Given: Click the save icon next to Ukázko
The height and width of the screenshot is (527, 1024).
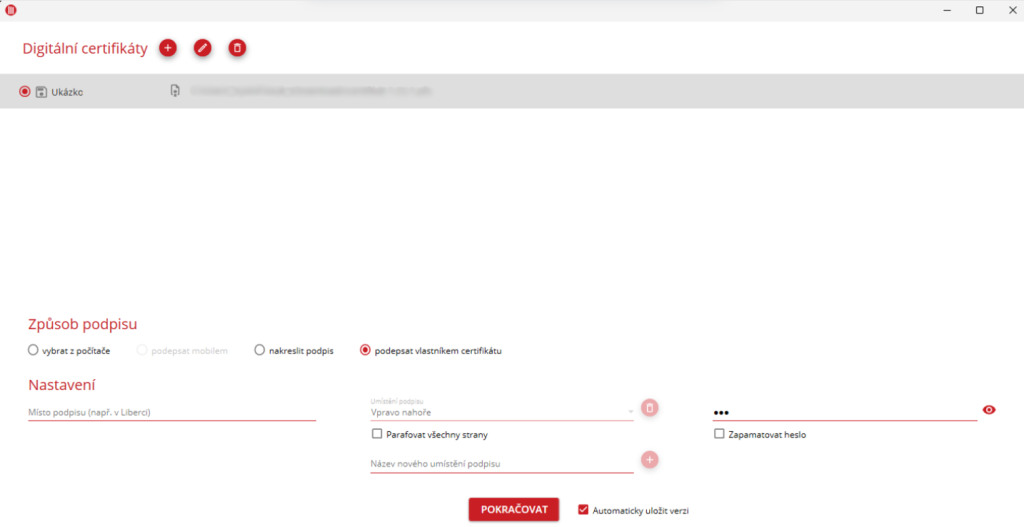Looking at the screenshot, I should coord(41,92).
